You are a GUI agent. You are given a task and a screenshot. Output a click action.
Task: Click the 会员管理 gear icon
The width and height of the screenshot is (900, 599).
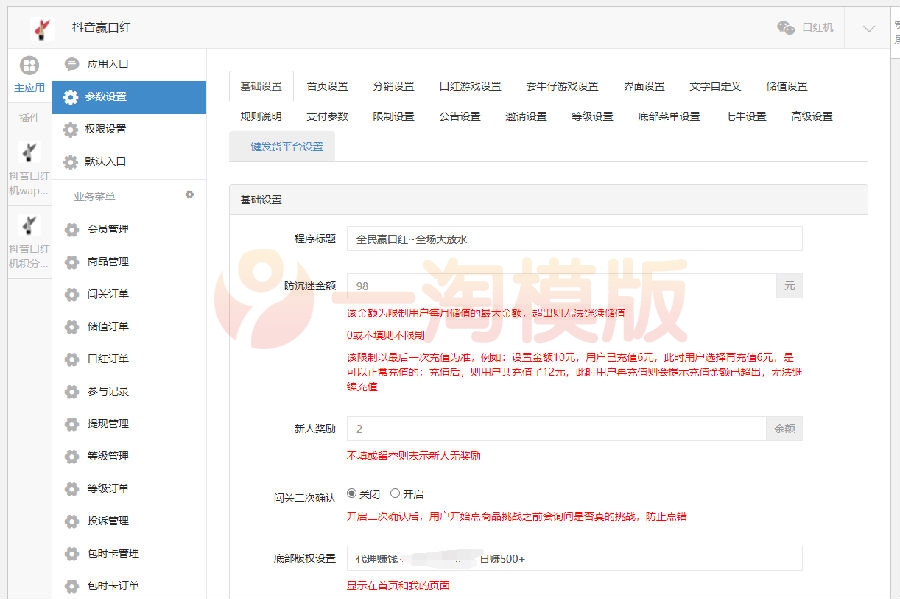tap(73, 229)
